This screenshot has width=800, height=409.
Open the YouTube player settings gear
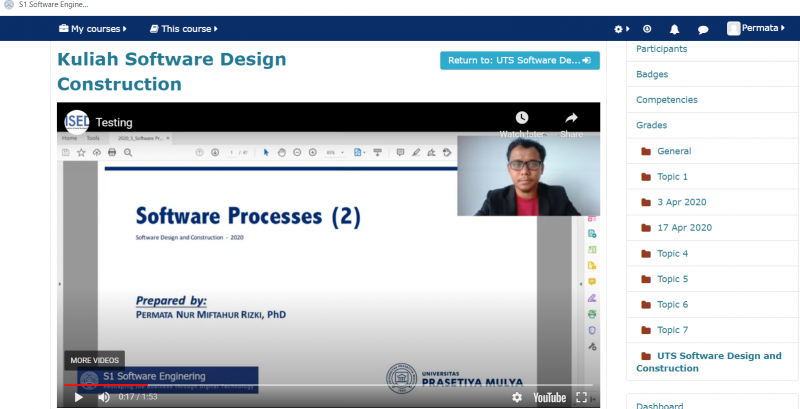(517, 397)
